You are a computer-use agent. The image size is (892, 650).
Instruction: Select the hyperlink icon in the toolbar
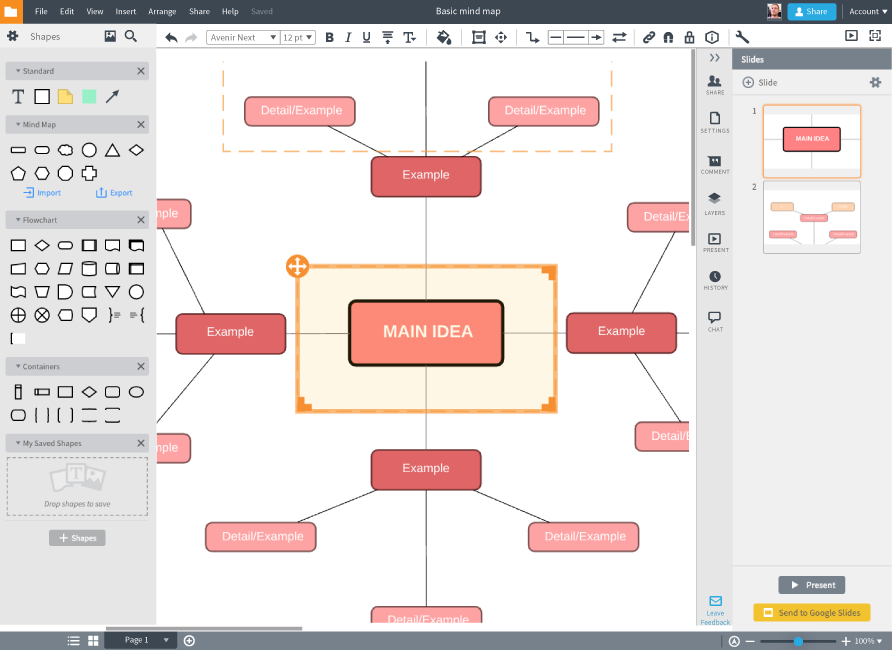point(651,37)
